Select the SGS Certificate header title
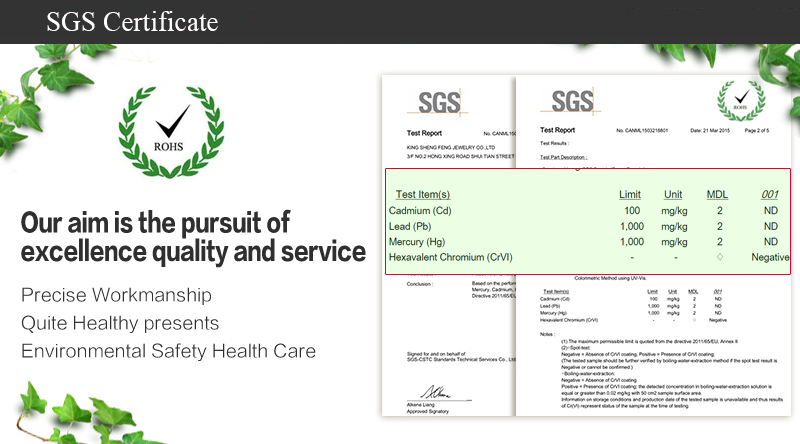 coord(131,22)
